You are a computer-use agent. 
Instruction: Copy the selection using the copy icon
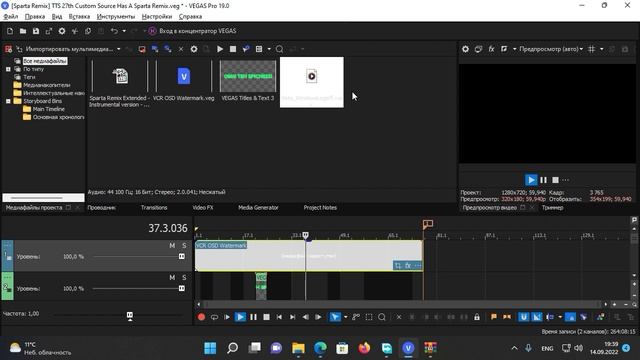point(88,31)
